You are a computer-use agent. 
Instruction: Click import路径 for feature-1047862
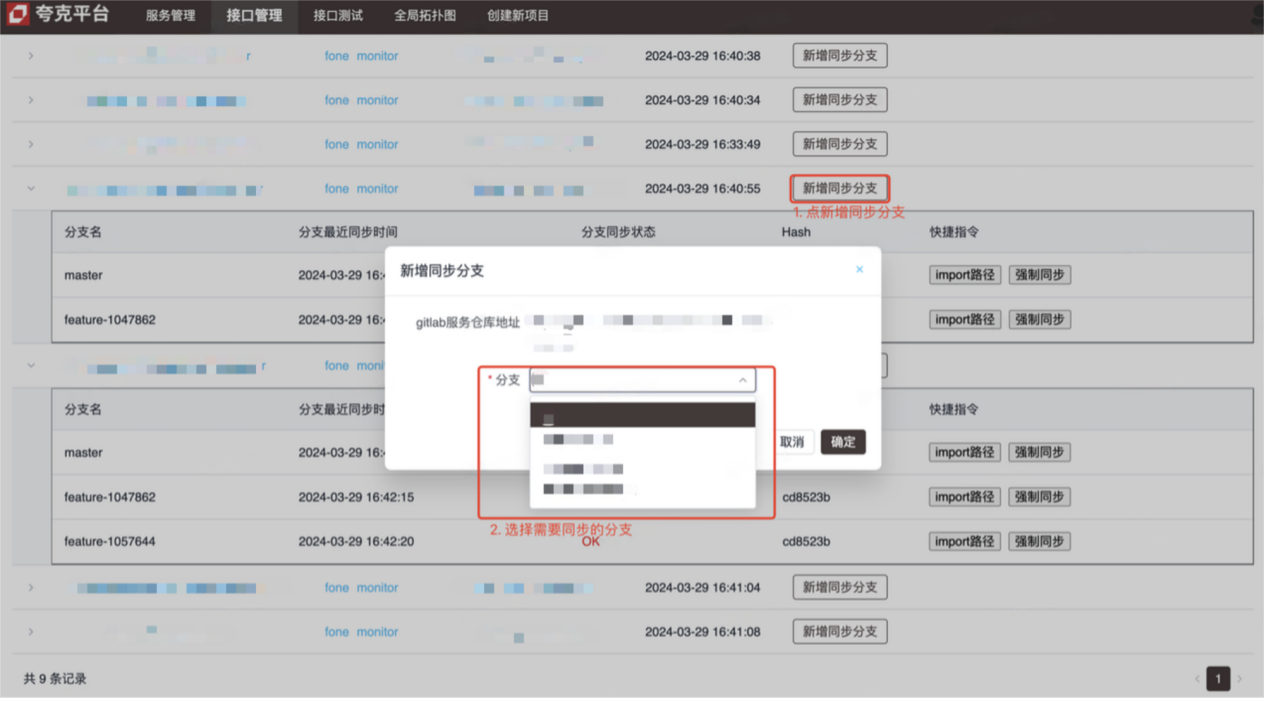(964, 319)
